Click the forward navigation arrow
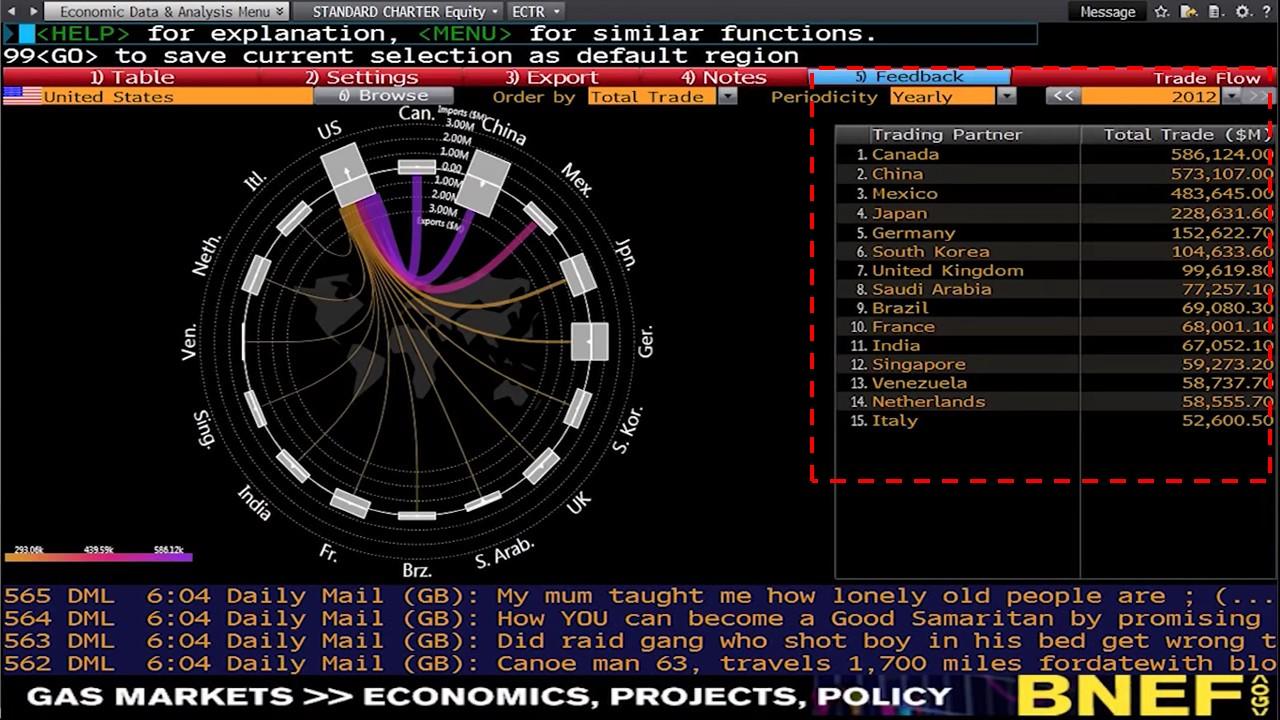The image size is (1280, 720). point(33,12)
